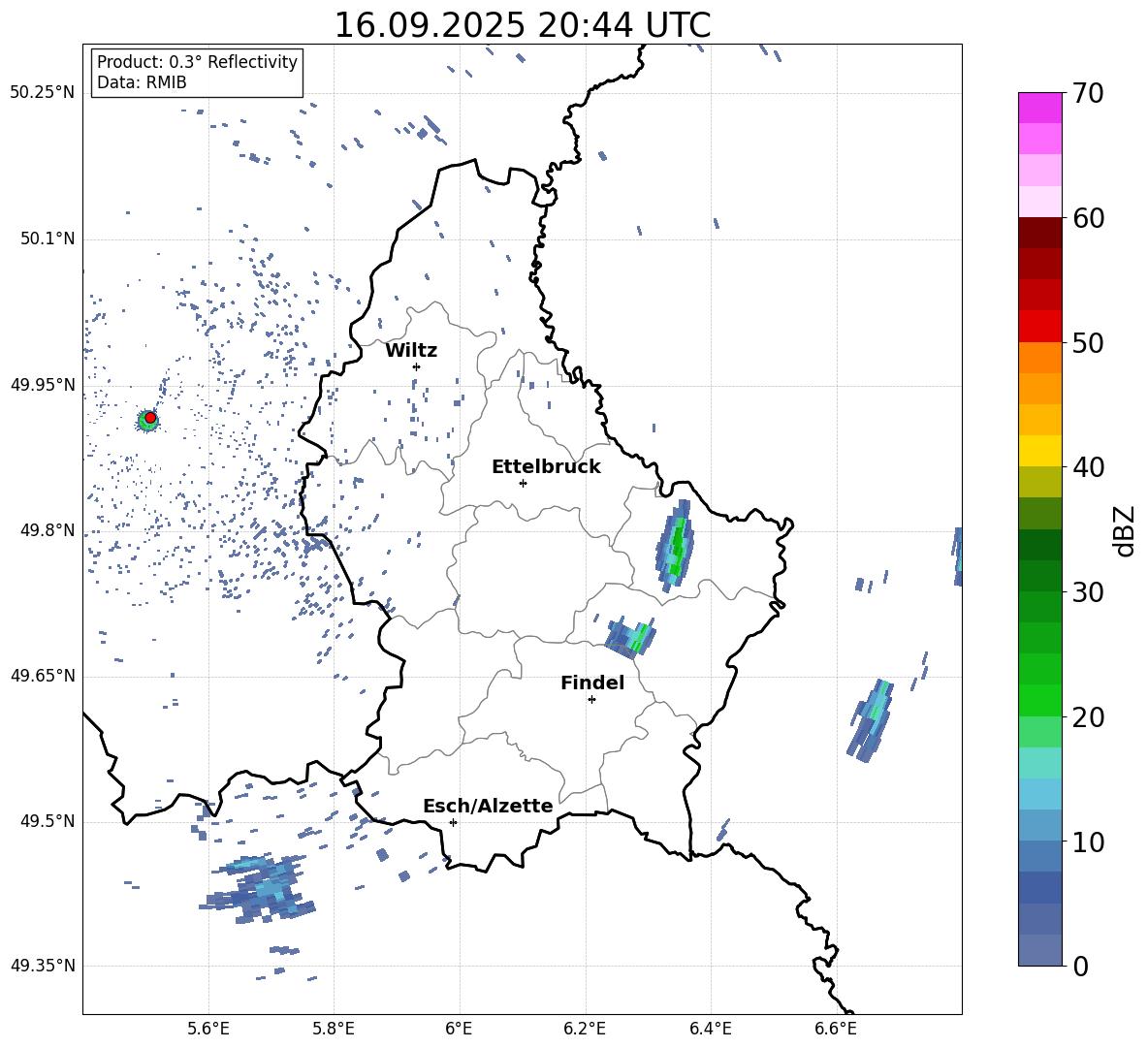
Task: Click the 'Findel' city label
Action: point(592,683)
